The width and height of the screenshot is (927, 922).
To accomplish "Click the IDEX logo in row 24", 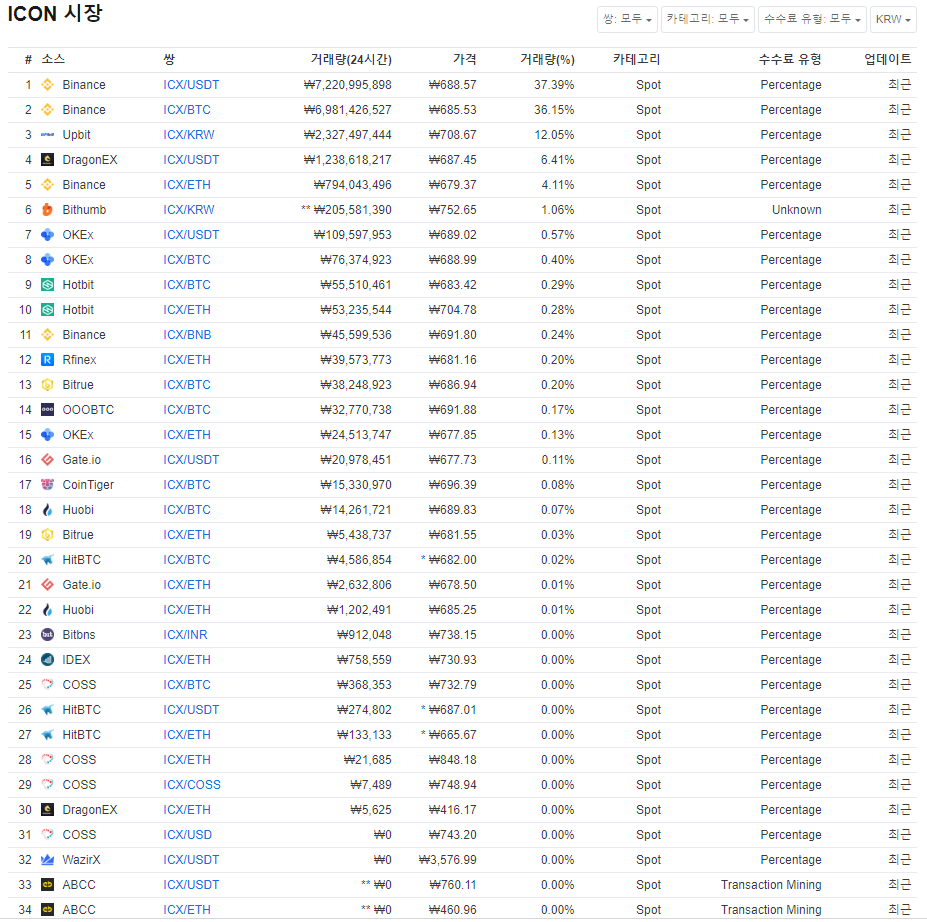I will pos(47,660).
